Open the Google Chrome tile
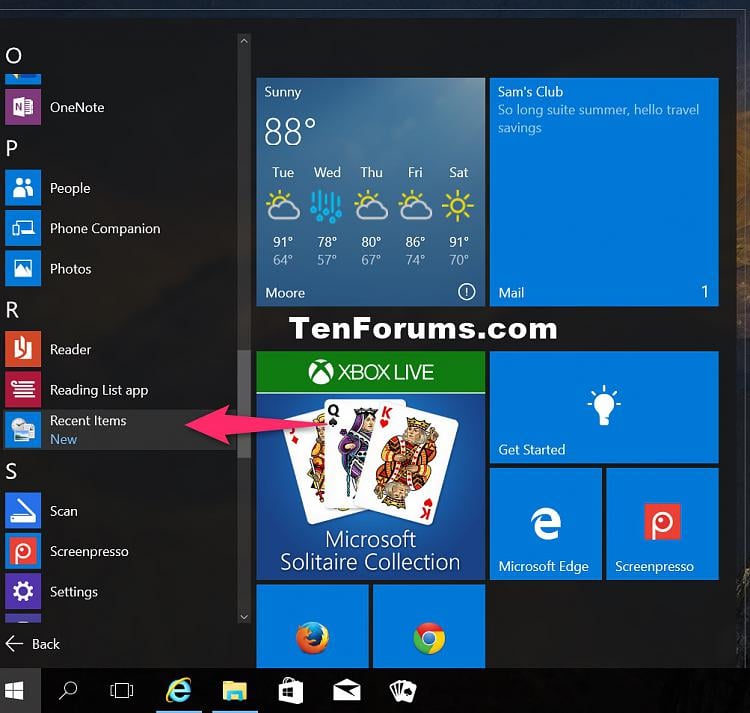 [429, 626]
